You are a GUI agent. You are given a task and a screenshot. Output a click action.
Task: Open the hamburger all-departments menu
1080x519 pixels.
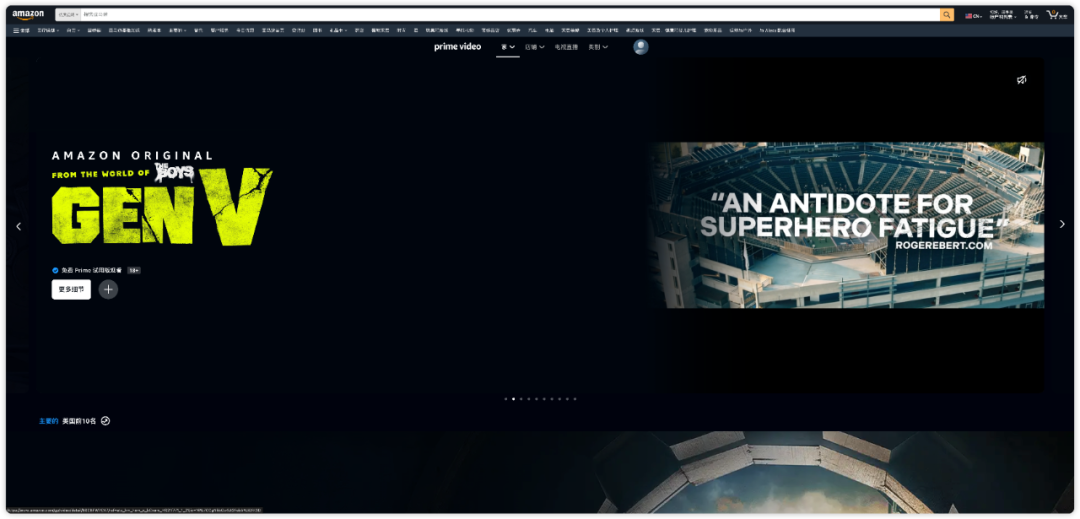click(x=21, y=30)
